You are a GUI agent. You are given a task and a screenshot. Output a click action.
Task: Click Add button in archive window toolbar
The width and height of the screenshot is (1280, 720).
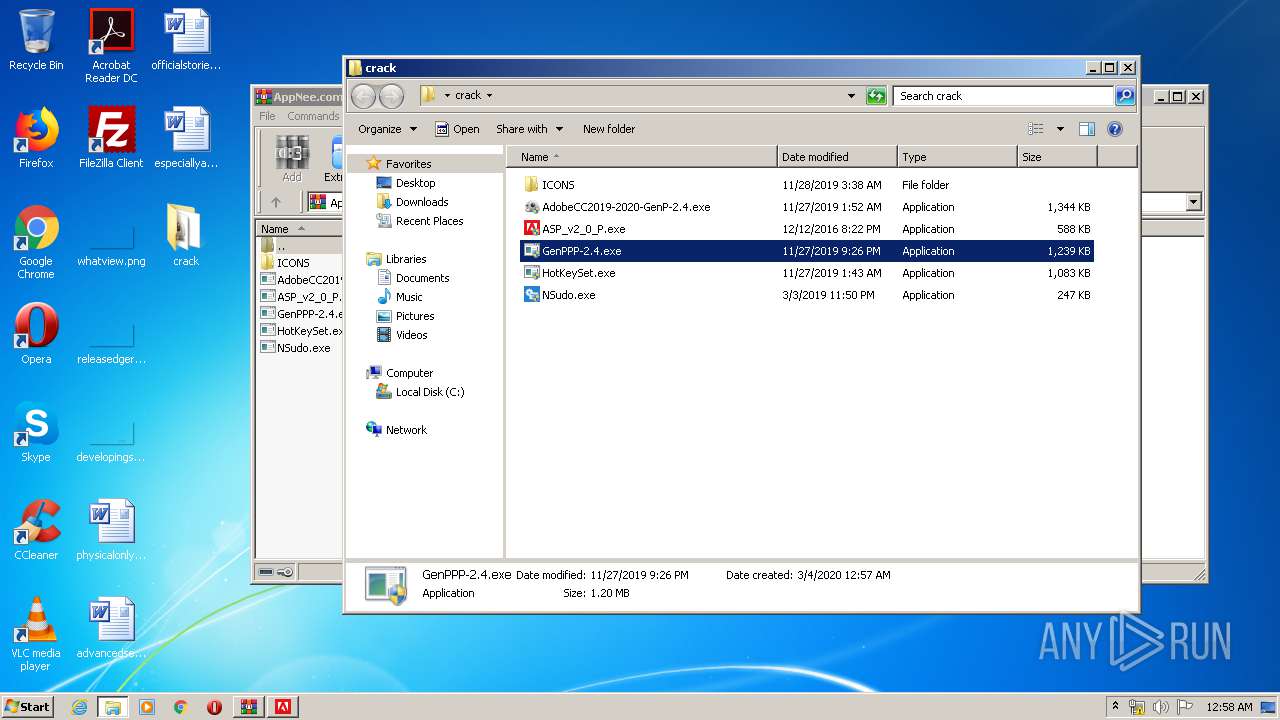pos(291,160)
